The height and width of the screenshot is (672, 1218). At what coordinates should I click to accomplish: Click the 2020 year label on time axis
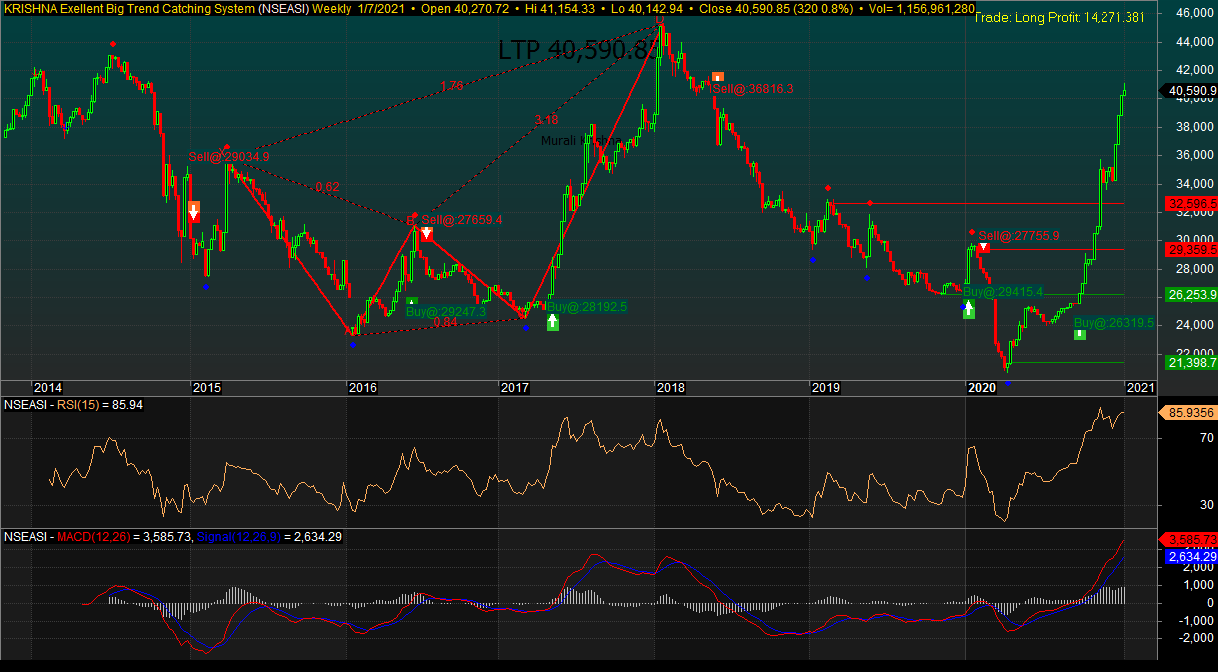983,387
